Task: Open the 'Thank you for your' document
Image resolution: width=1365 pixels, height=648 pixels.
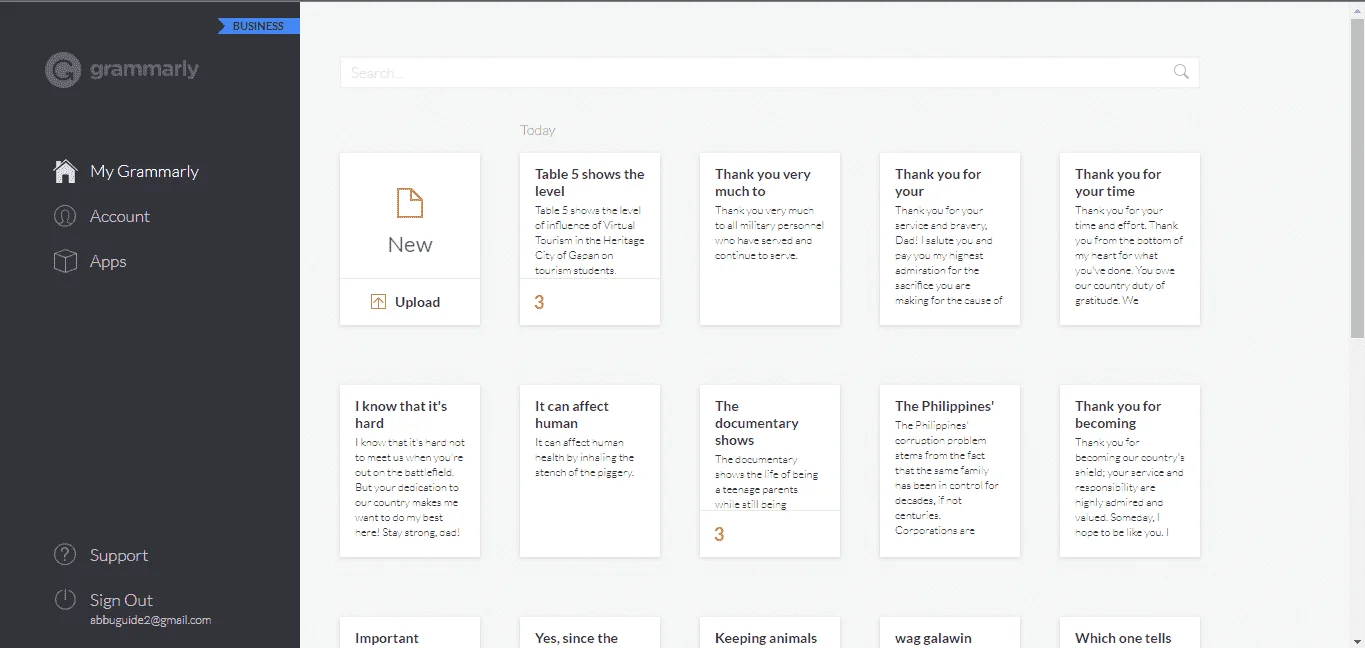Action: click(x=950, y=239)
